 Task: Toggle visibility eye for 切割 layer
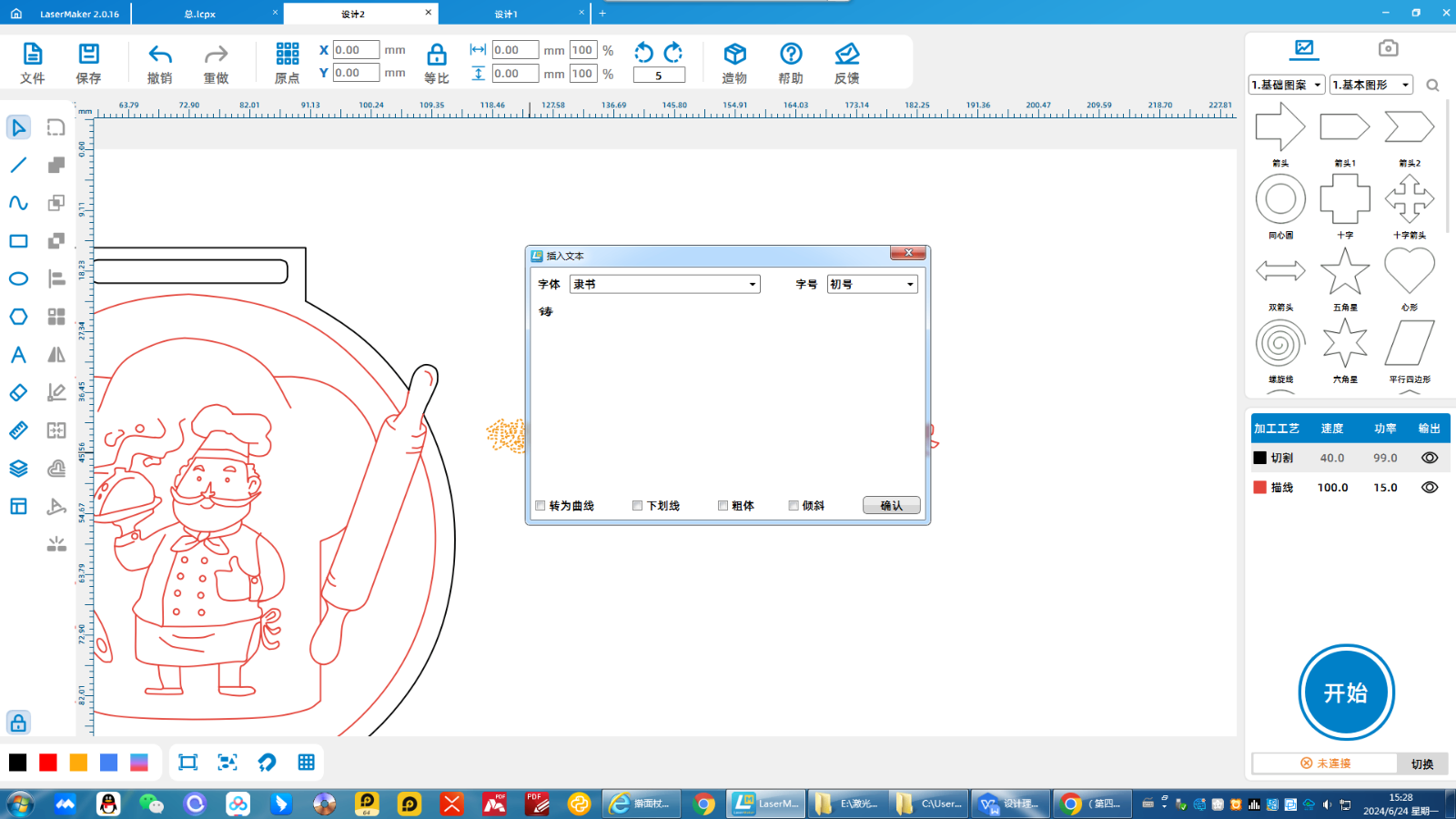(1430, 458)
